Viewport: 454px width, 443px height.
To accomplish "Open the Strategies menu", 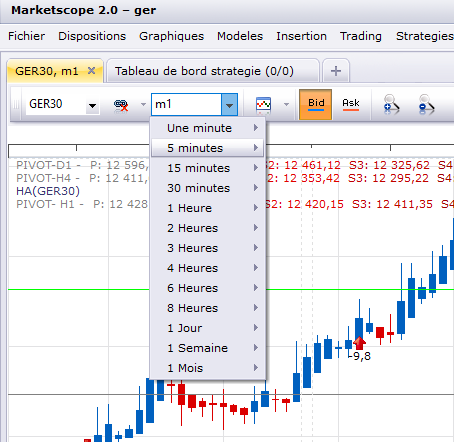I will click(425, 36).
